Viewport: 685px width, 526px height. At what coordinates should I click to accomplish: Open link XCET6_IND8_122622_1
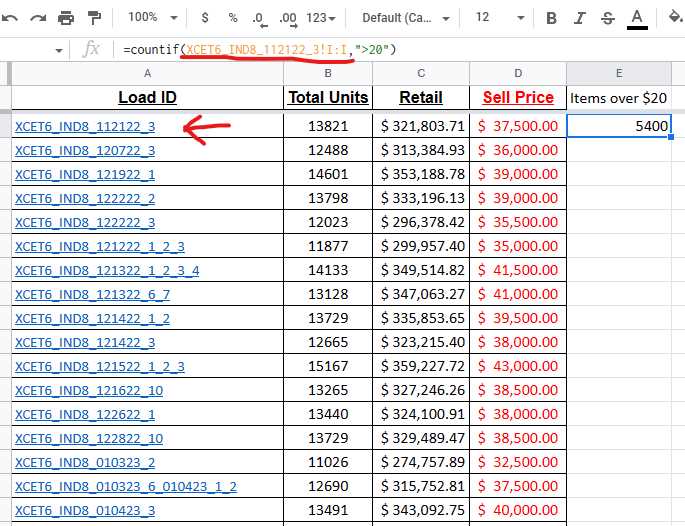(85, 415)
